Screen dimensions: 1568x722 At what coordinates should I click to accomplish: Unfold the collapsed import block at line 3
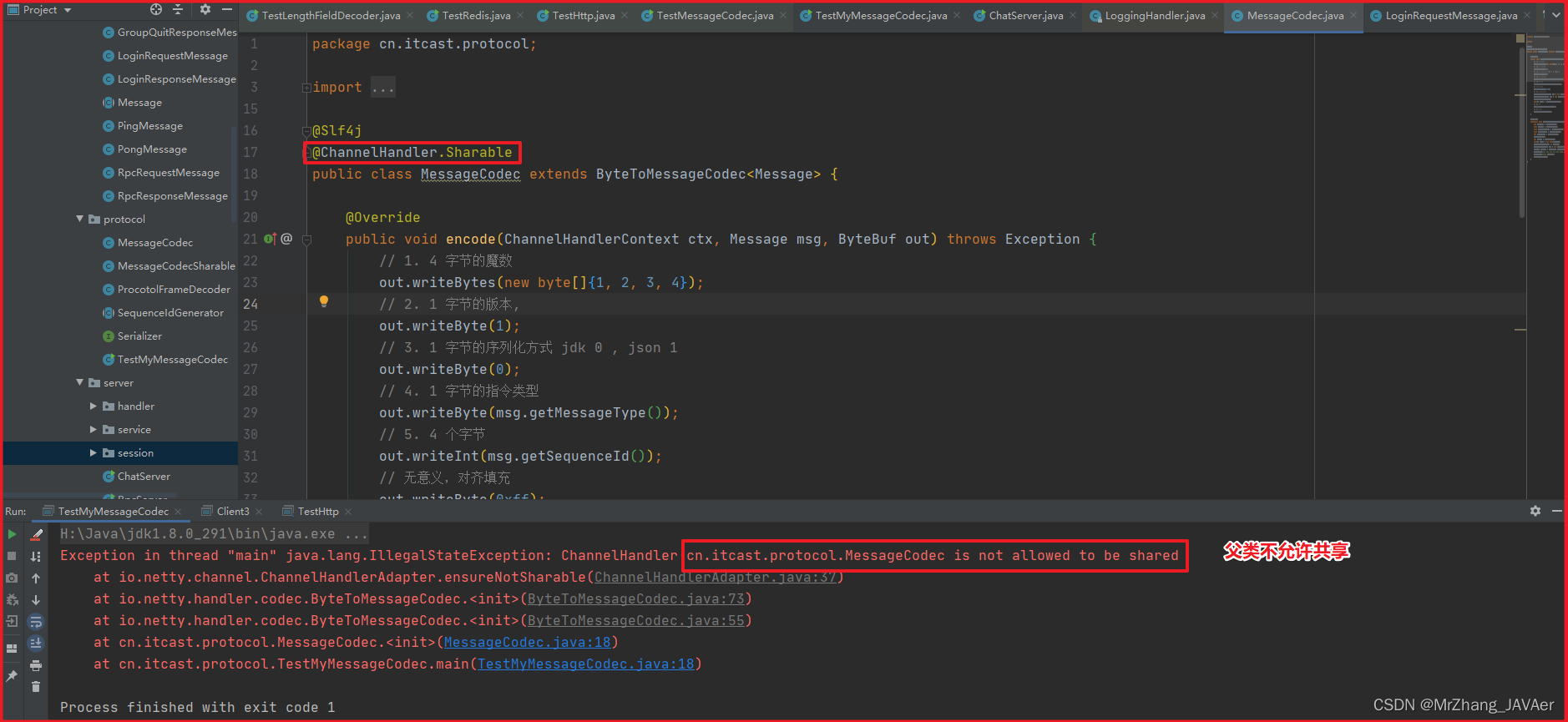coord(306,87)
